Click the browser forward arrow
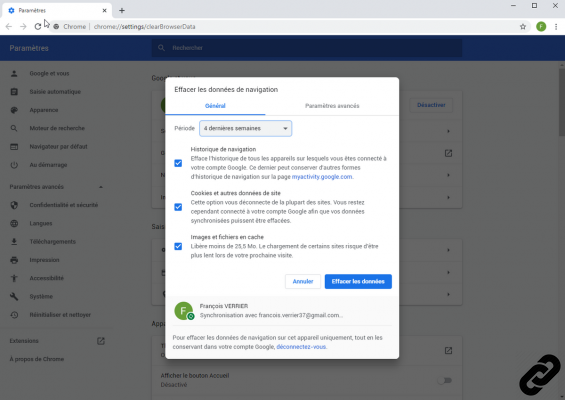The width and height of the screenshot is (565, 400). tap(23, 27)
